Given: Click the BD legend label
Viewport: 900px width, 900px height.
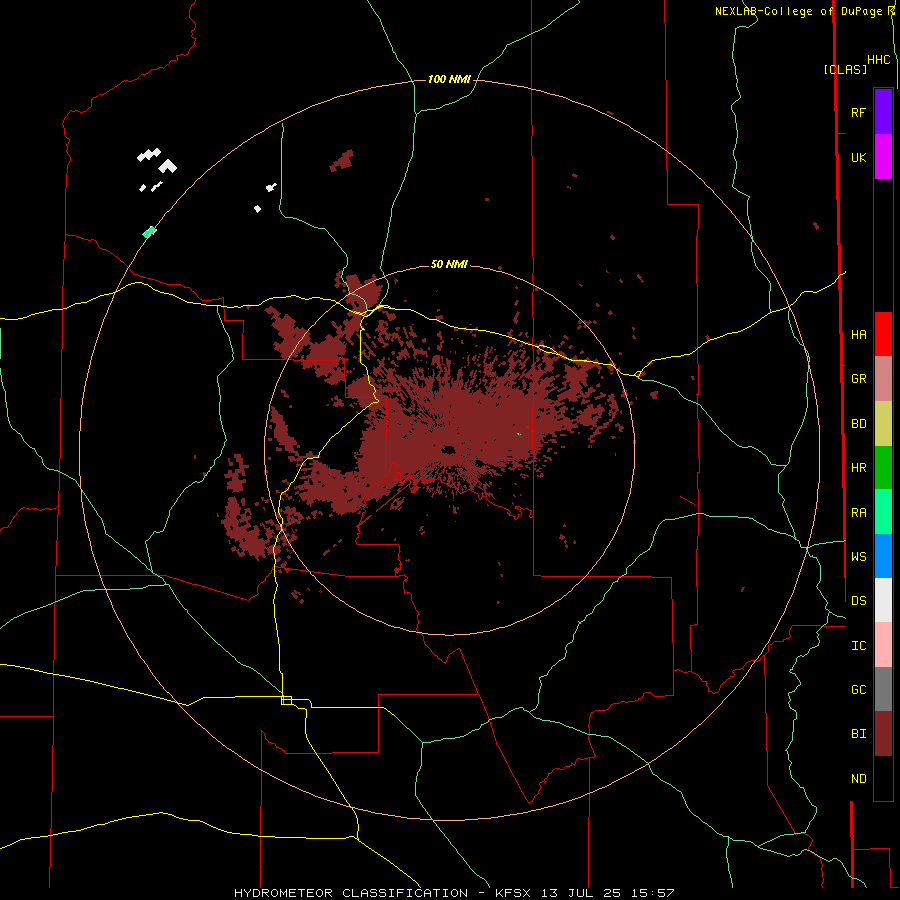Looking at the screenshot, I should tap(858, 424).
